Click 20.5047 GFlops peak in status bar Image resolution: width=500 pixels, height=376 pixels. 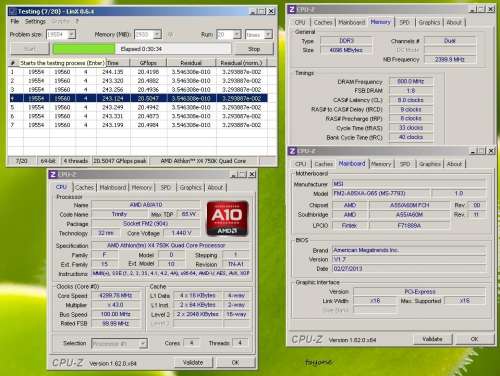coord(120,161)
